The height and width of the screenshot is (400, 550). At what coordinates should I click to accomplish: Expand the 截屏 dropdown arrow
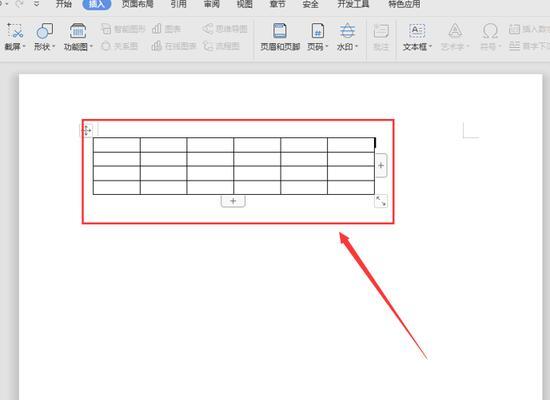pos(24,46)
